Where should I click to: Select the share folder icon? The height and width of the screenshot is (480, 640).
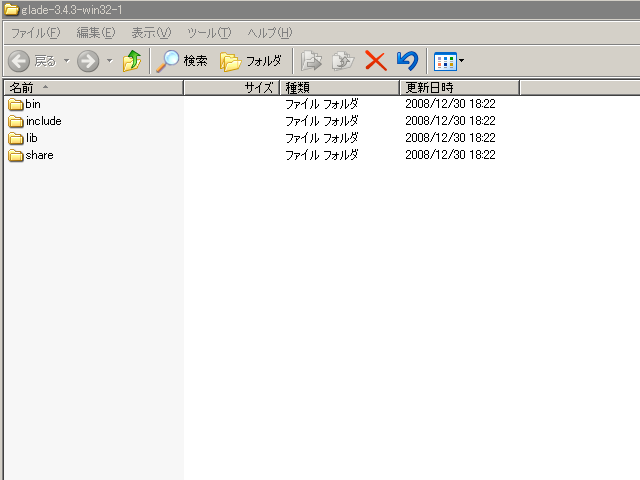click(16, 156)
